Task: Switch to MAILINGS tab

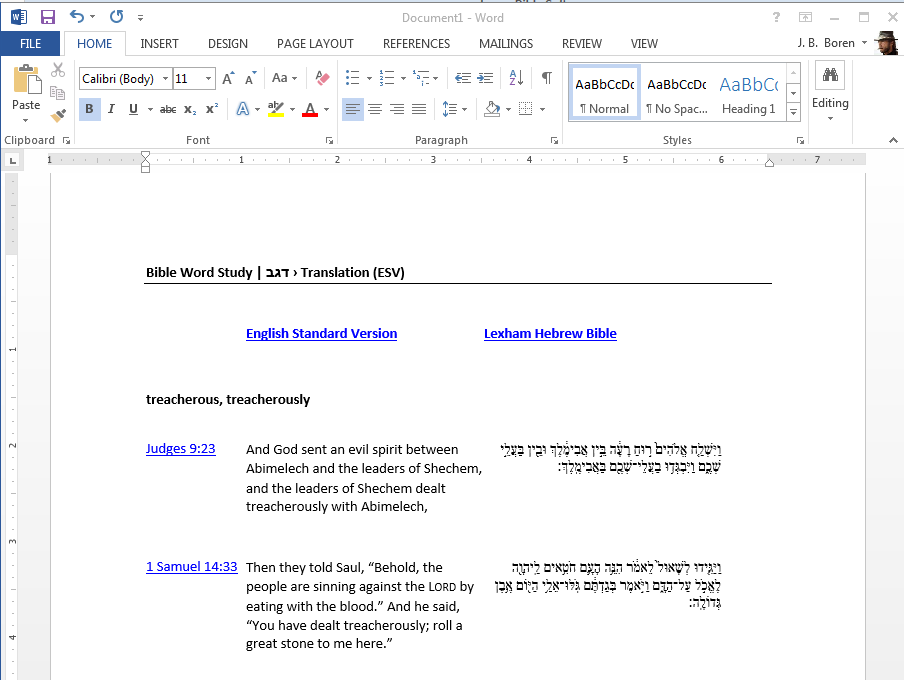Action: coord(506,44)
